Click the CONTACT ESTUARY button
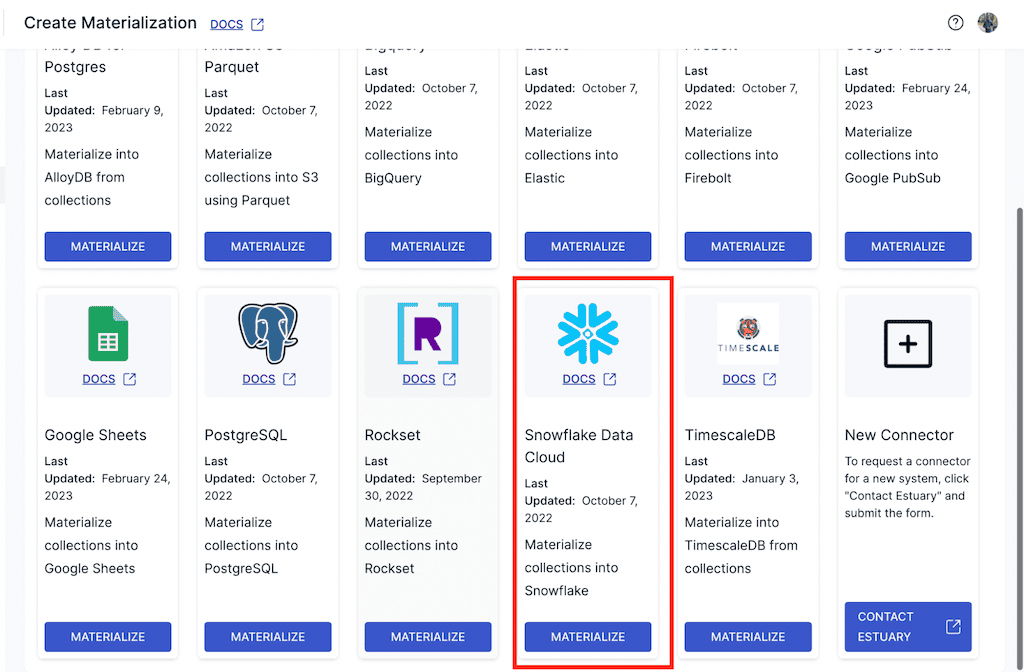 [907, 627]
